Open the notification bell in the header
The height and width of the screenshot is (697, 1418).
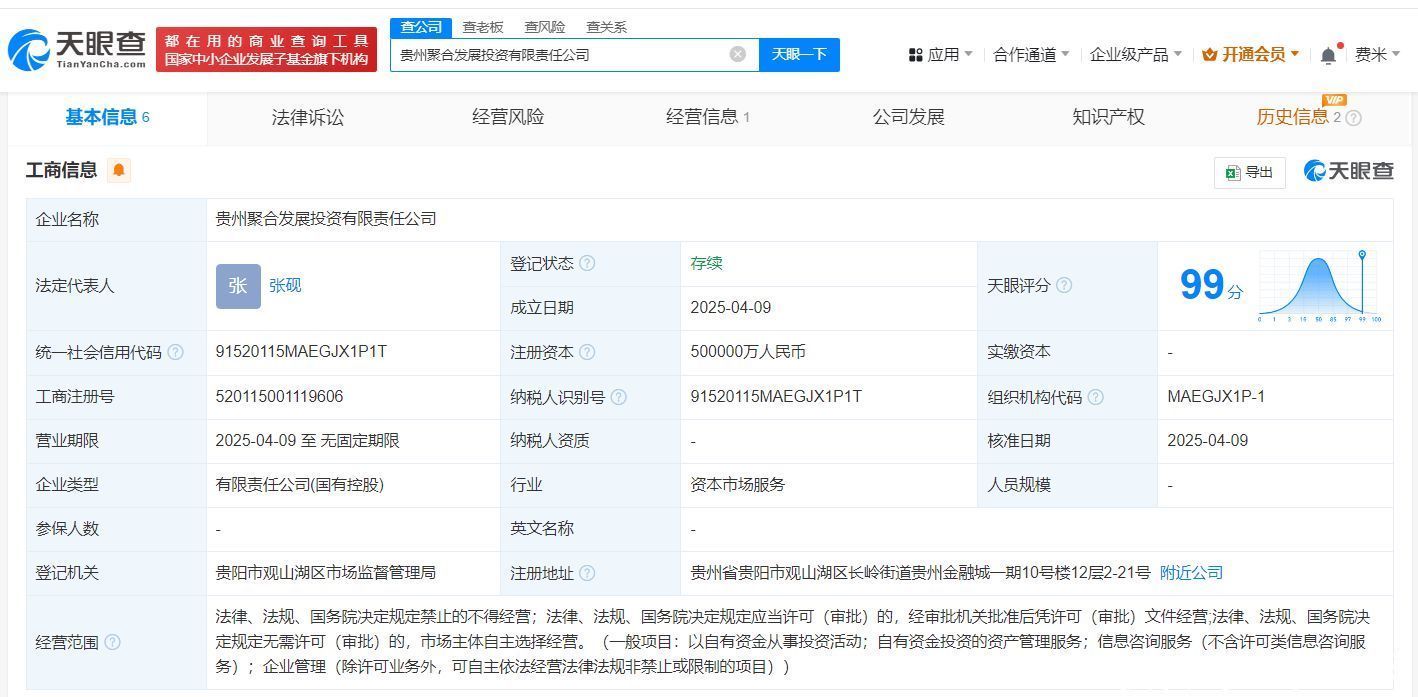(1328, 55)
